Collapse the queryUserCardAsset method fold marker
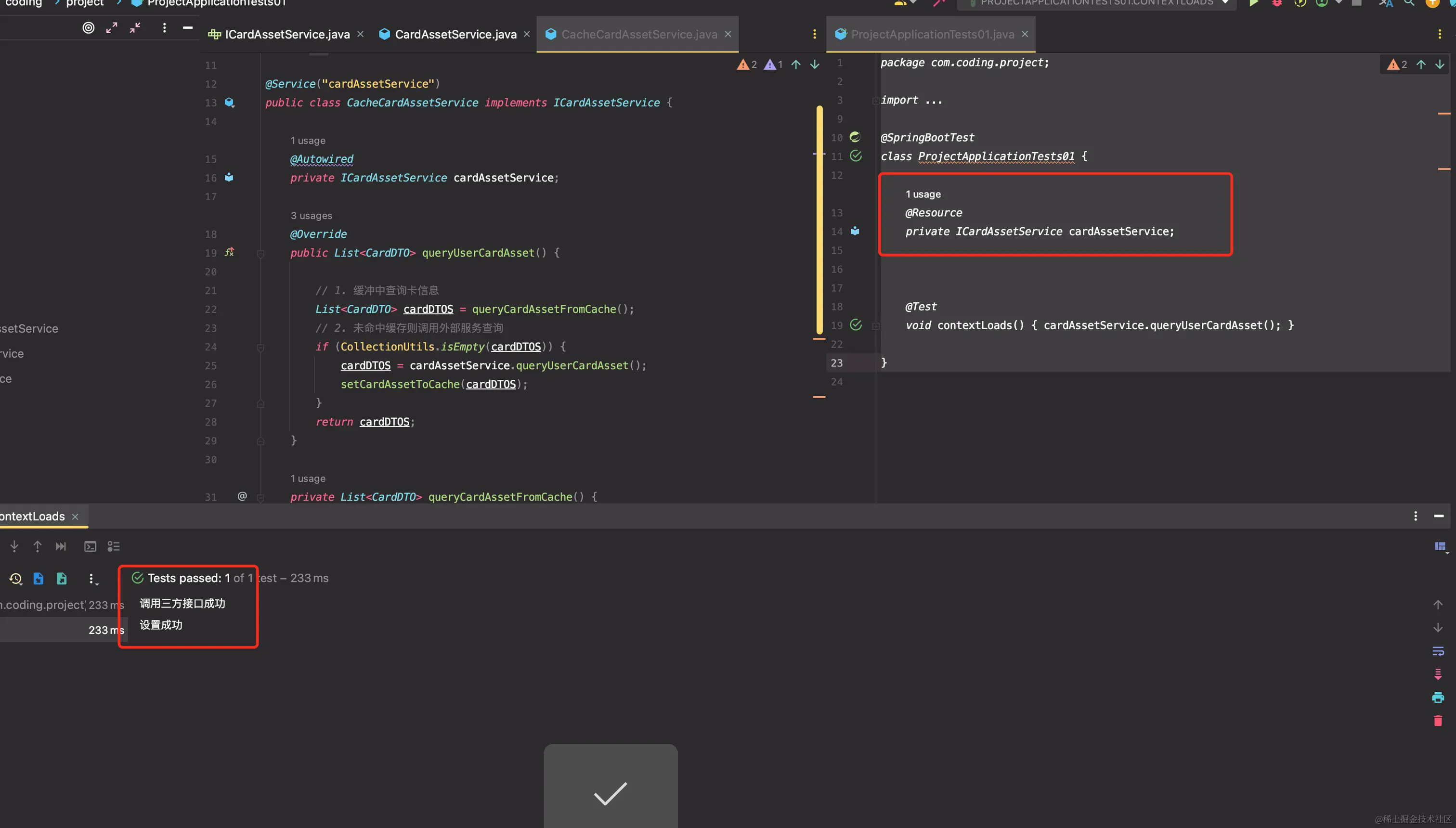1456x828 pixels. (260, 254)
